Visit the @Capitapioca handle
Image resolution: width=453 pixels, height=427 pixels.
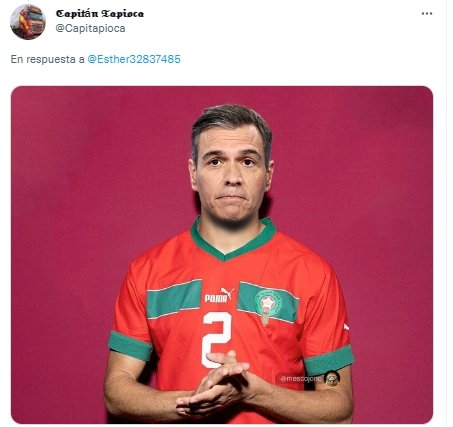(x=90, y=29)
